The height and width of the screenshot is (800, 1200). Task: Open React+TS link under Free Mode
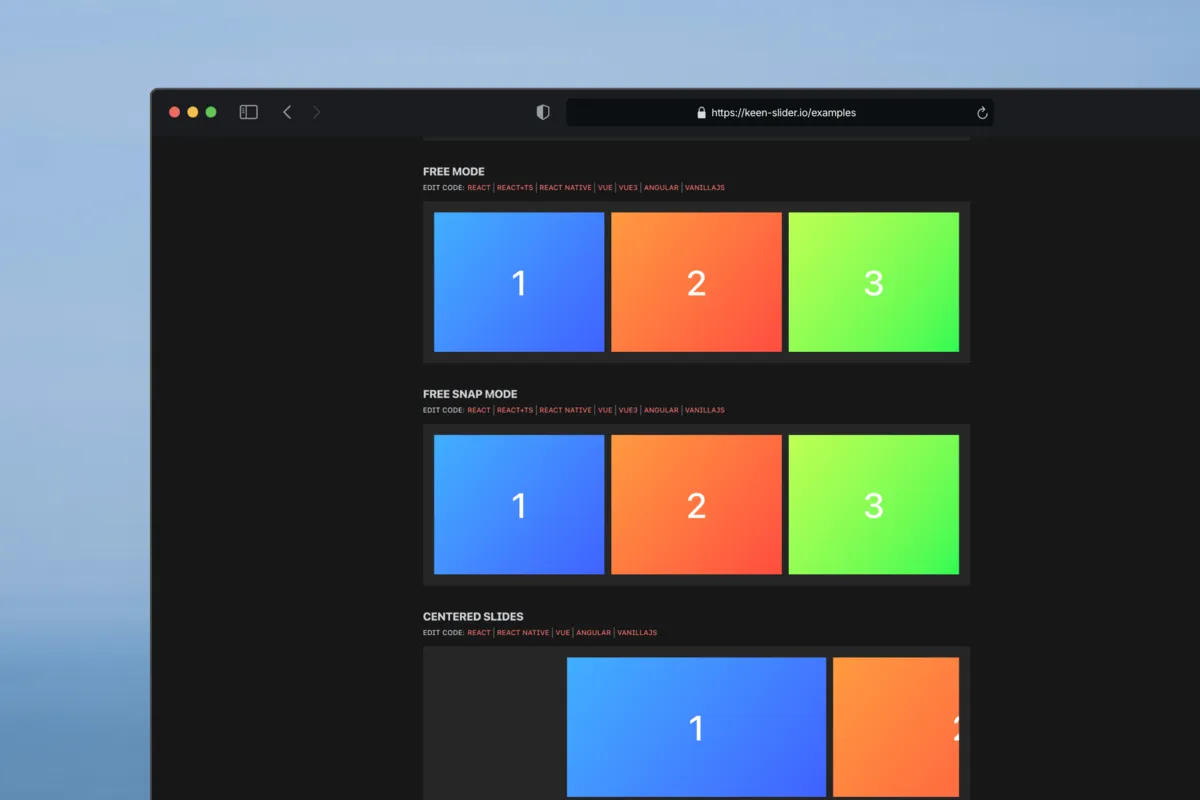click(515, 188)
